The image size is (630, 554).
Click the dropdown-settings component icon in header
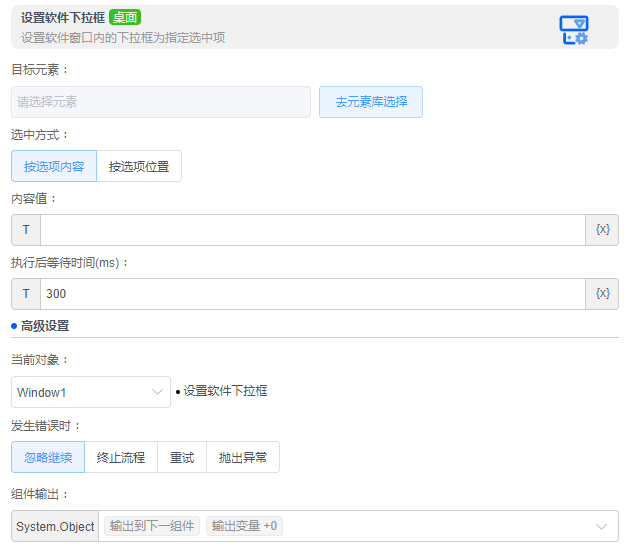click(x=573, y=30)
